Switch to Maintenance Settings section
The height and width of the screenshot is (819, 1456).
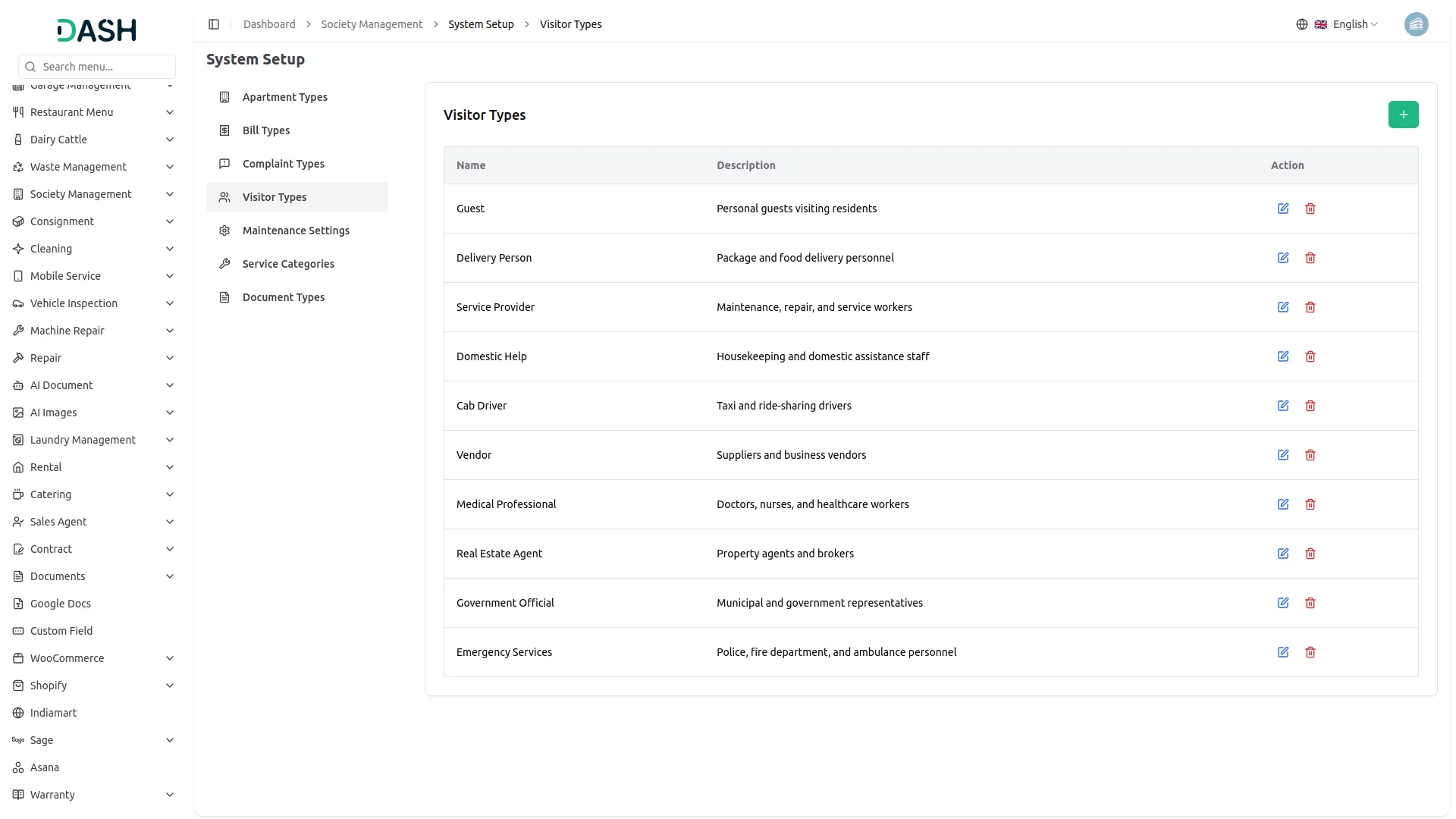tap(296, 231)
